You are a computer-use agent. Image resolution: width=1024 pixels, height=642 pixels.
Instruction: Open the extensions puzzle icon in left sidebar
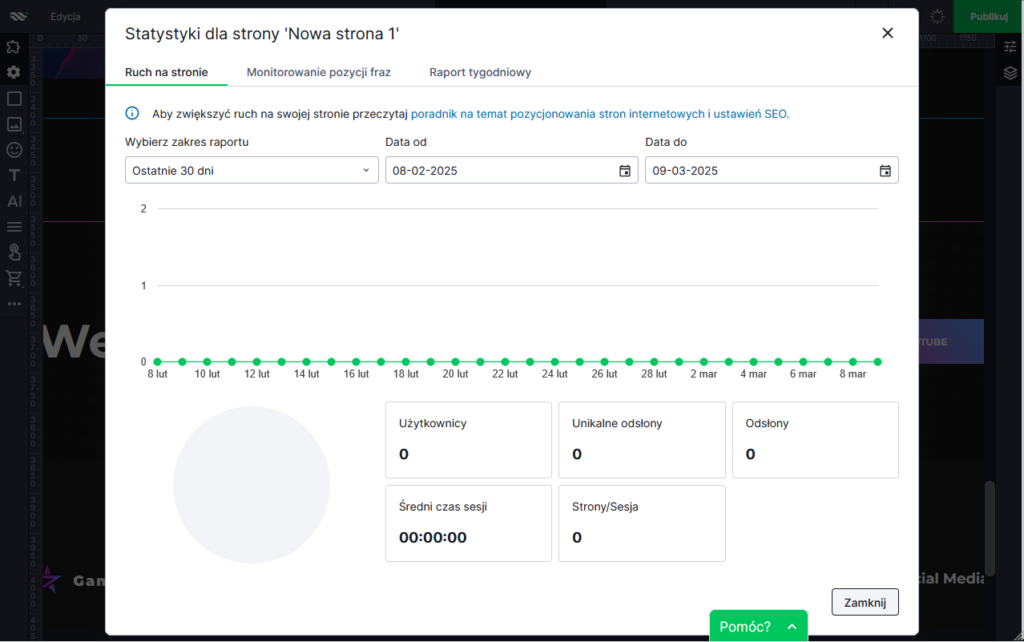[14, 47]
